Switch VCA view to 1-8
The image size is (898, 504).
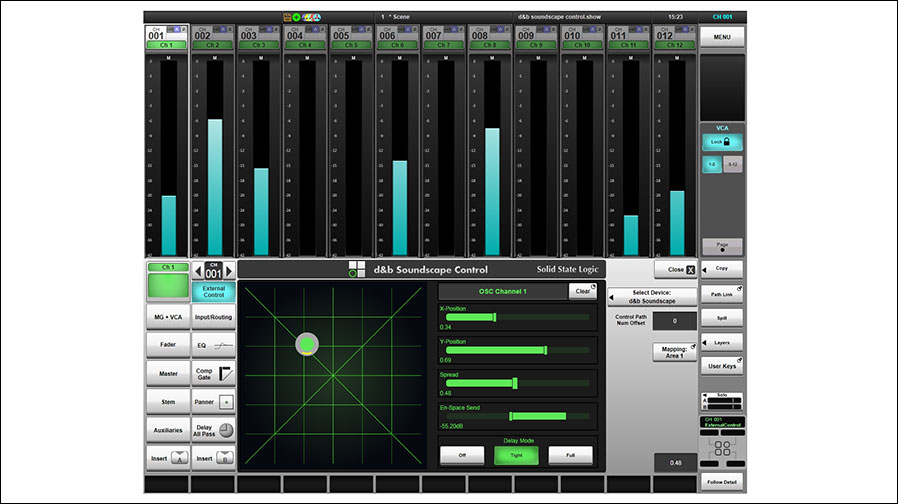click(x=712, y=164)
